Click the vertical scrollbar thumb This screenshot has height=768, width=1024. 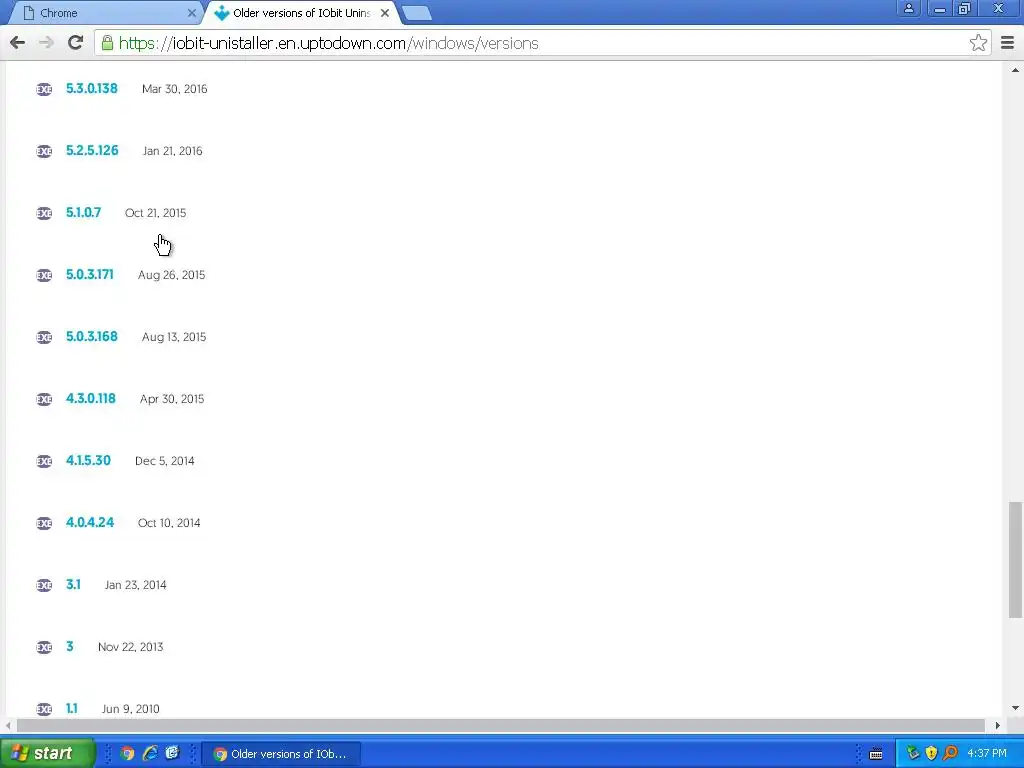(x=1015, y=559)
